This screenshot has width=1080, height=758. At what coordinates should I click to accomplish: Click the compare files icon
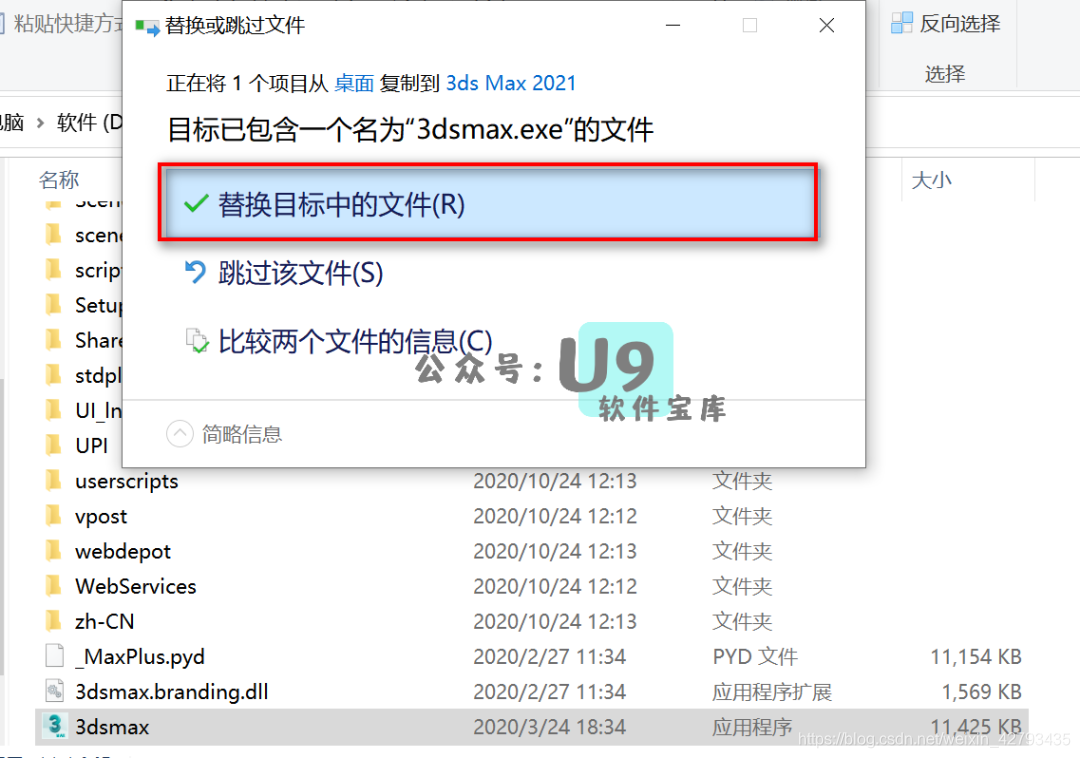click(x=196, y=340)
